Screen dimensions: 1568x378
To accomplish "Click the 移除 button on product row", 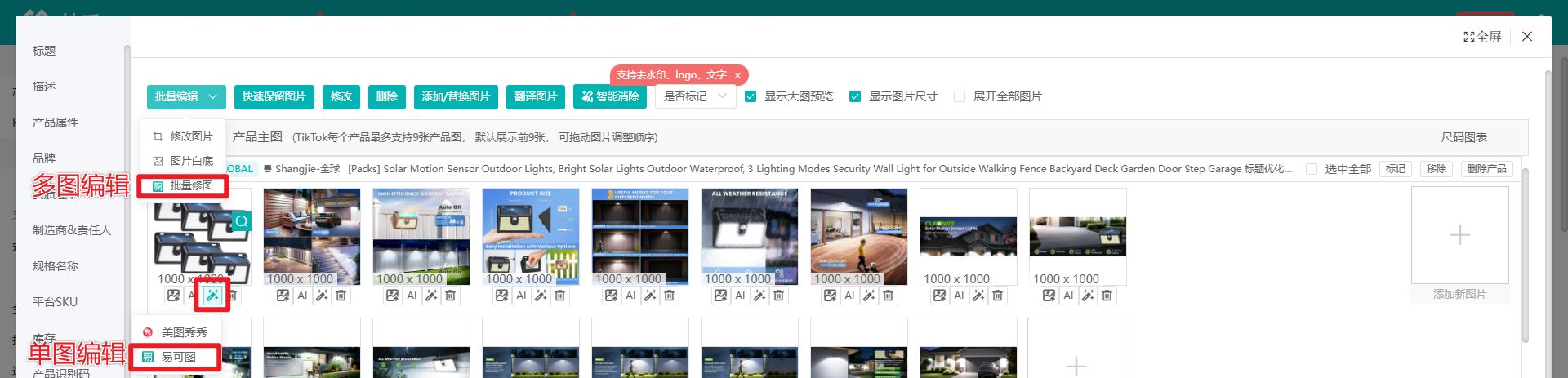I will 1437,169.
